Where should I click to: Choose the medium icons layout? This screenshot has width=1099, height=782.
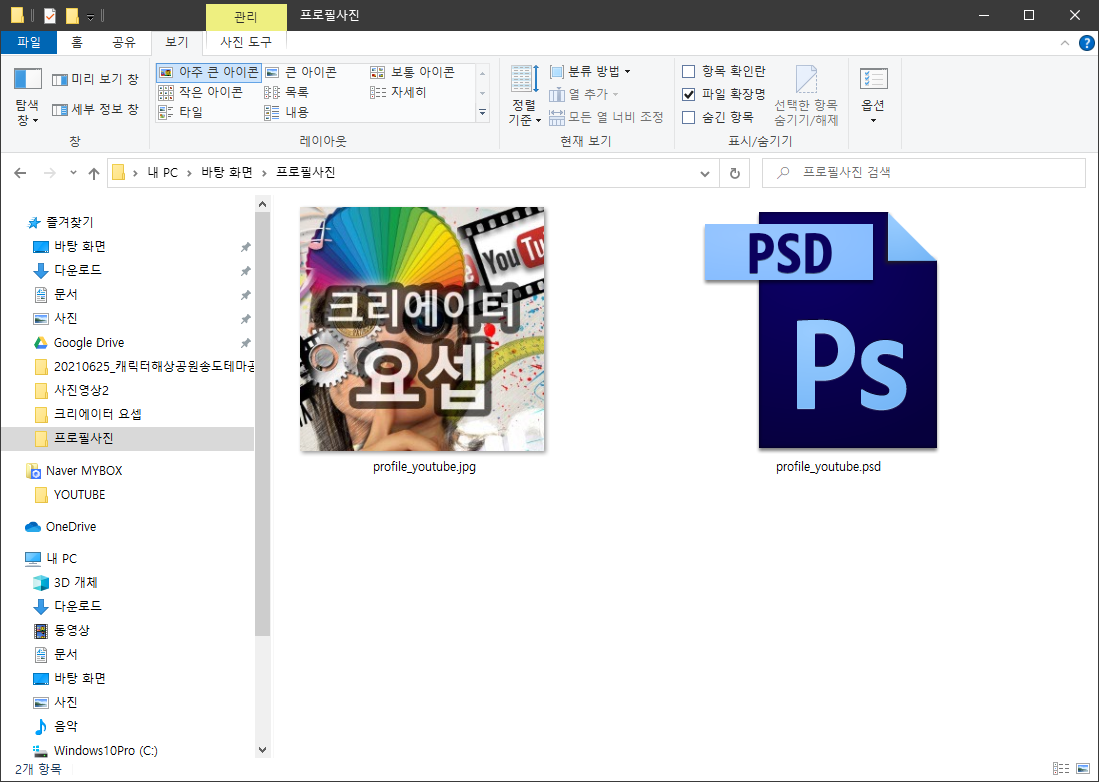pyautogui.click(x=412, y=72)
